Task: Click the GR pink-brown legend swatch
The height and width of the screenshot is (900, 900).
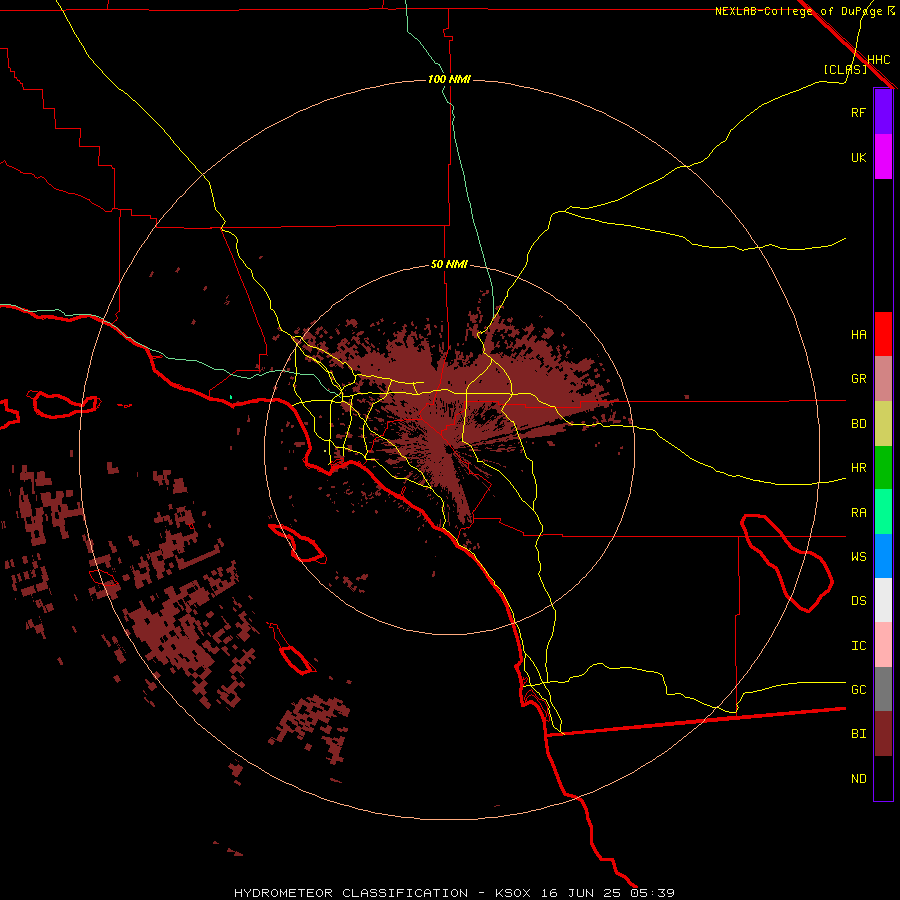Action: tap(883, 379)
